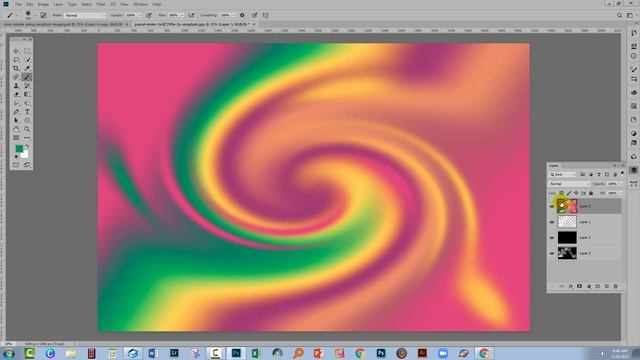The image size is (640, 360).
Task: Open the layer filter Kind dropdown
Action: click(x=563, y=174)
